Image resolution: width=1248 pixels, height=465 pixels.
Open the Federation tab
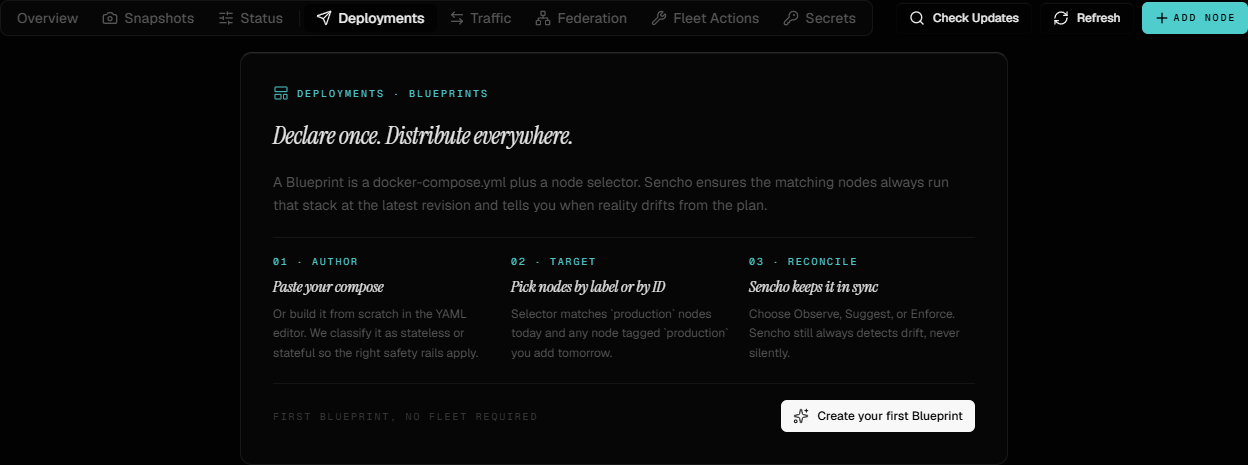point(581,18)
